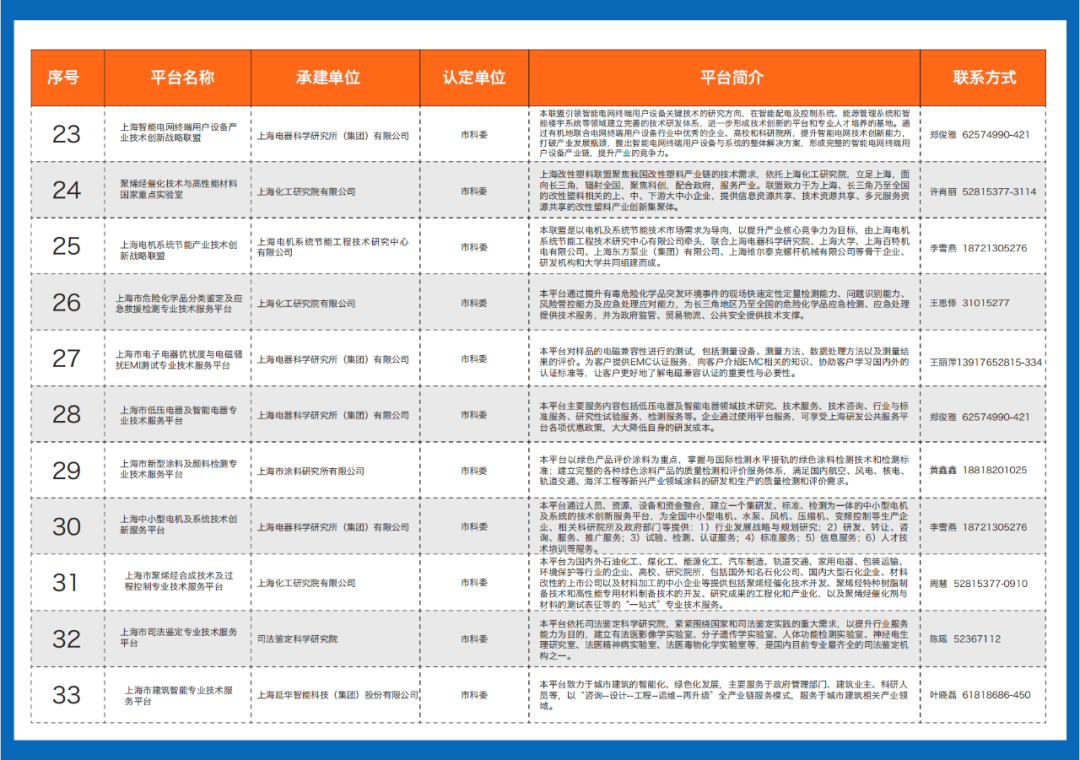Screen dimensions: 1080x760
Task: Click row number 27
Action: (66, 358)
